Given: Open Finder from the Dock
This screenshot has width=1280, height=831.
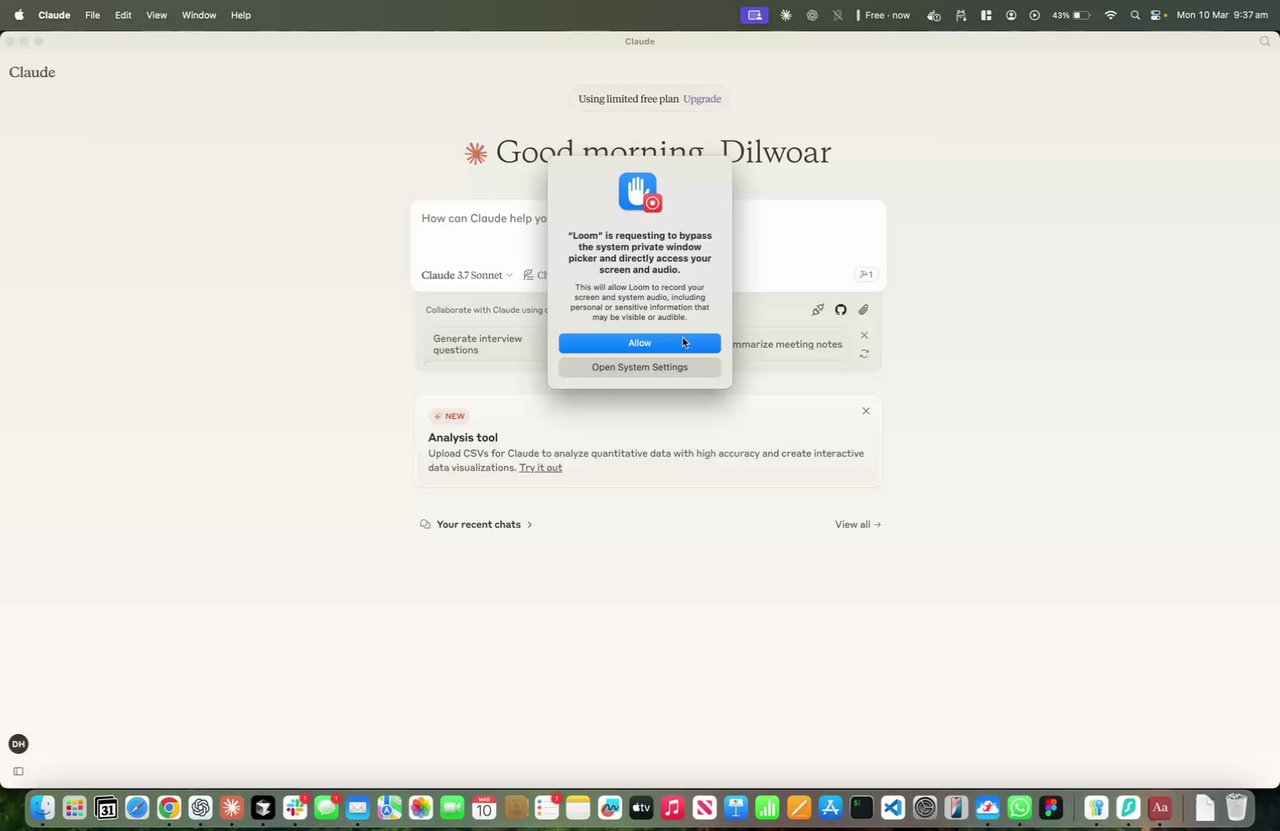Looking at the screenshot, I should [x=42, y=807].
